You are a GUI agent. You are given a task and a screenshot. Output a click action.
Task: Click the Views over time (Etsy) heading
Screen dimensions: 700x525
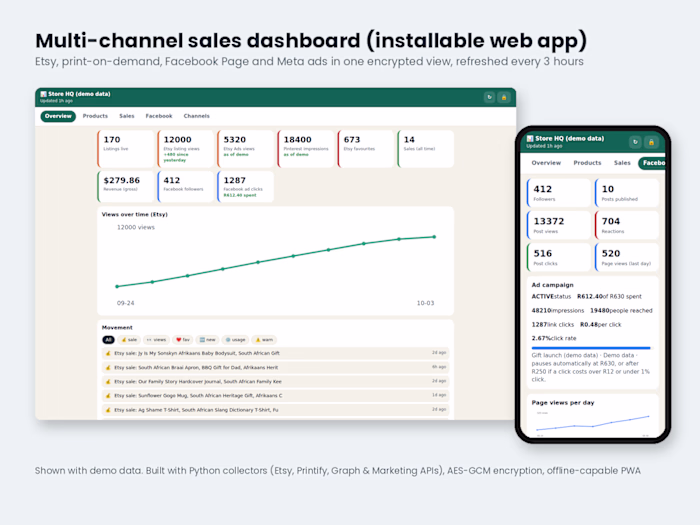click(x=134, y=214)
